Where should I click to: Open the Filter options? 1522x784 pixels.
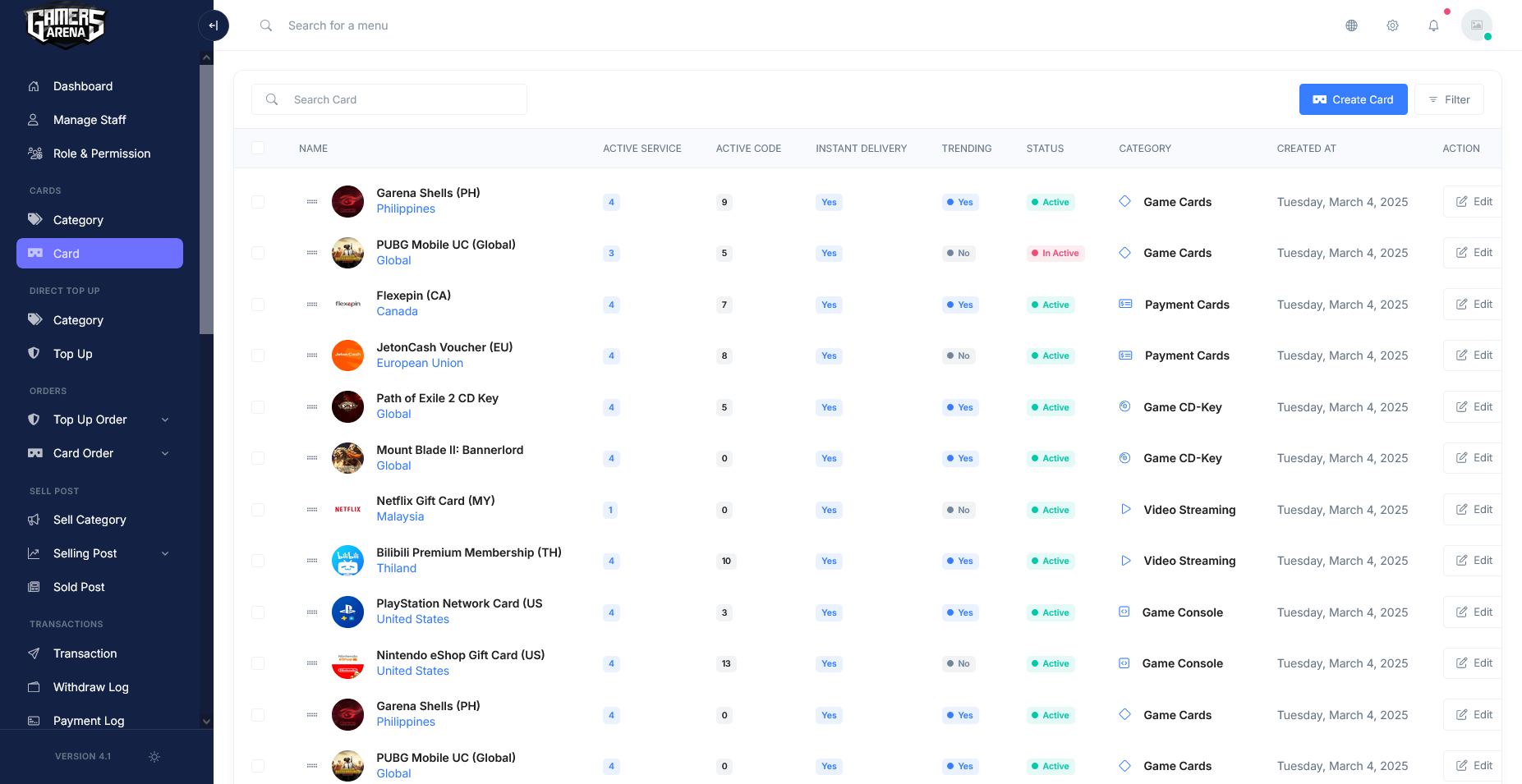click(1449, 99)
